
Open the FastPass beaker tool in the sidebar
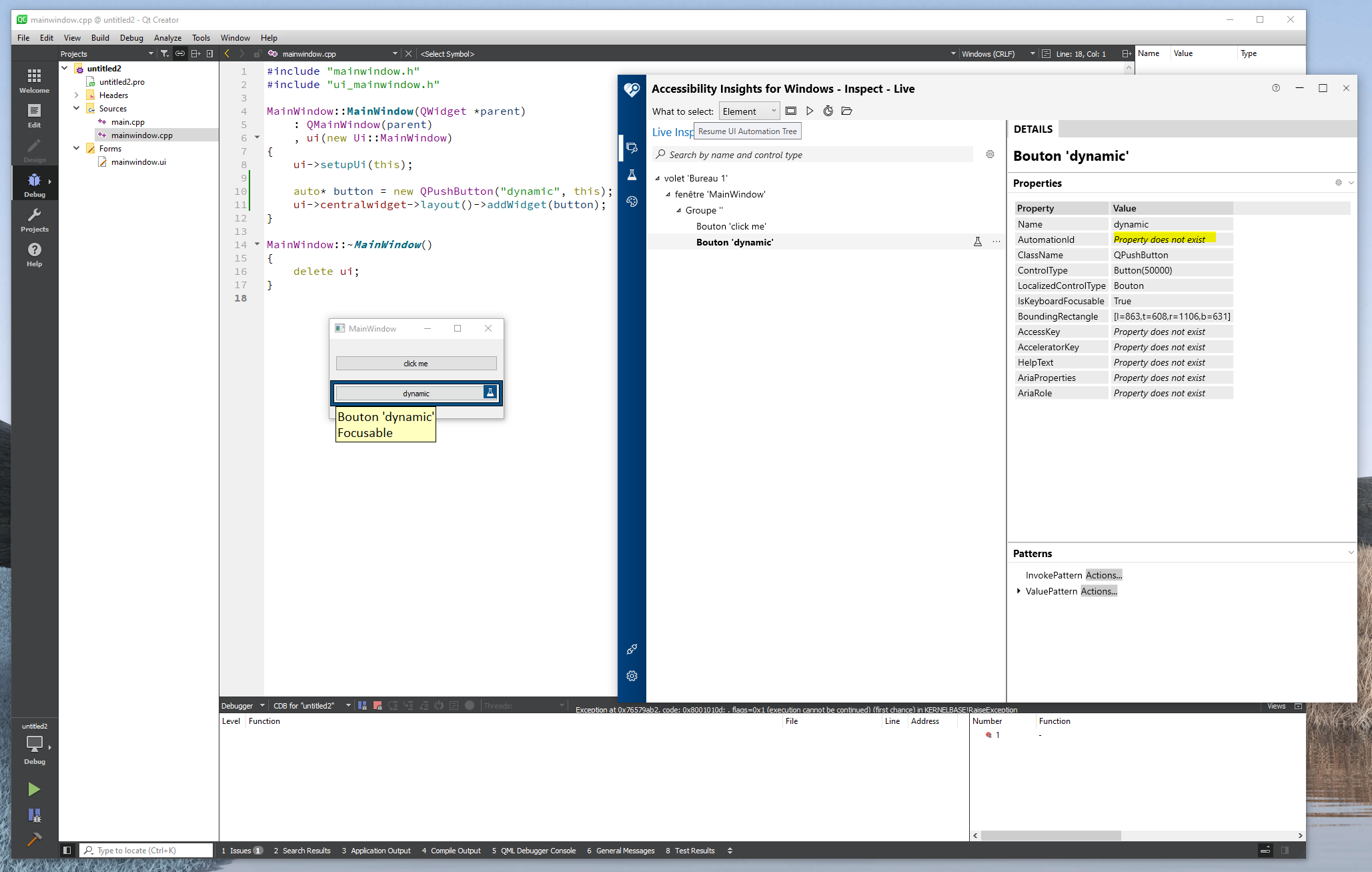click(632, 175)
